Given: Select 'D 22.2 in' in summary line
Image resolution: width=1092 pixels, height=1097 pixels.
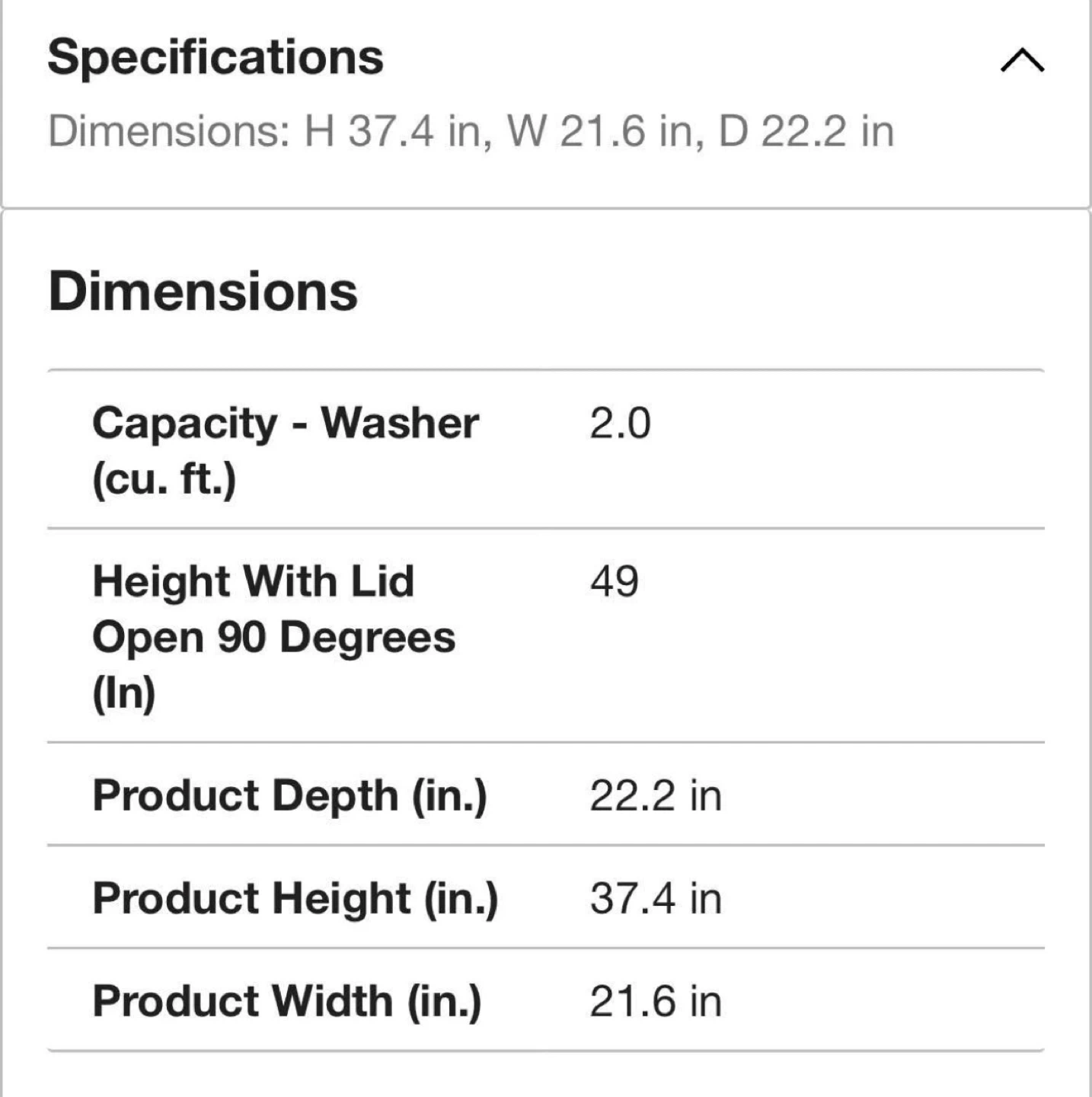Looking at the screenshot, I should (x=806, y=131).
